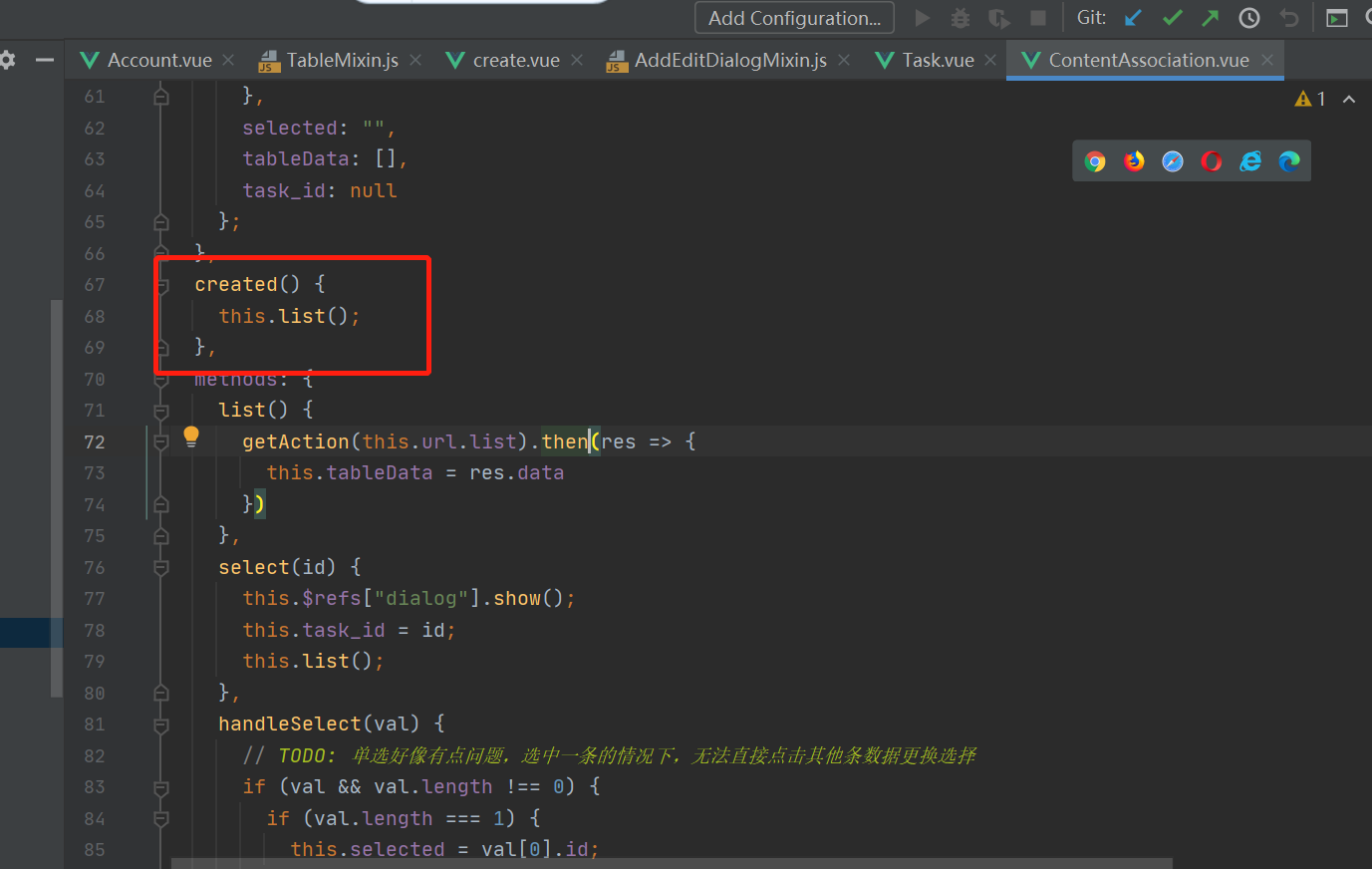Click 'tableData' on line 63
This screenshot has width=1372, height=869.
click(296, 159)
